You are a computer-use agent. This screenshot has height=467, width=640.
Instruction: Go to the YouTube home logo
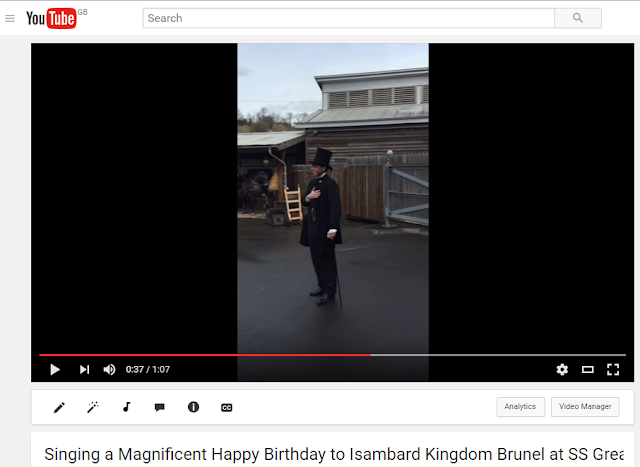click(x=51, y=18)
